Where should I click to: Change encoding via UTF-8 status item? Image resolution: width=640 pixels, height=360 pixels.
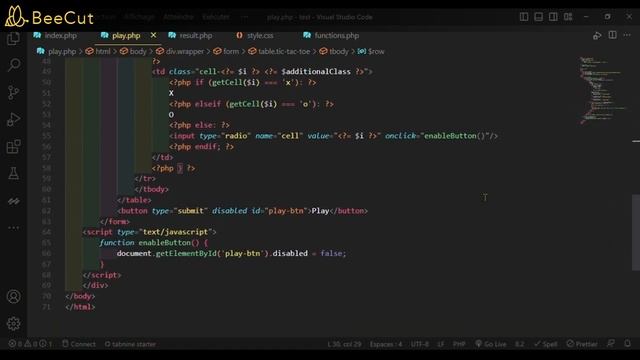[x=420, y=344]
